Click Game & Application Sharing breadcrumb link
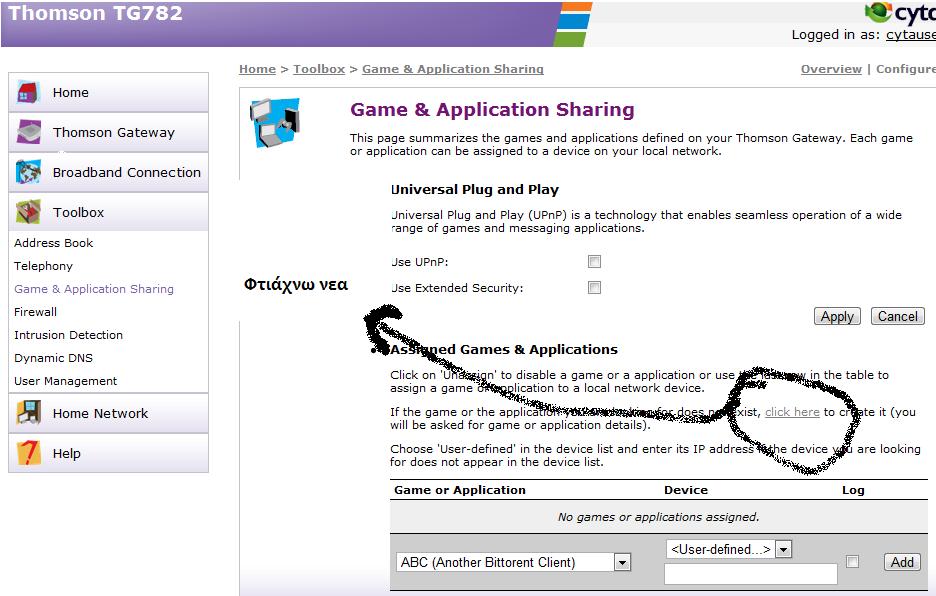The image size is (936, 596). 453,69
